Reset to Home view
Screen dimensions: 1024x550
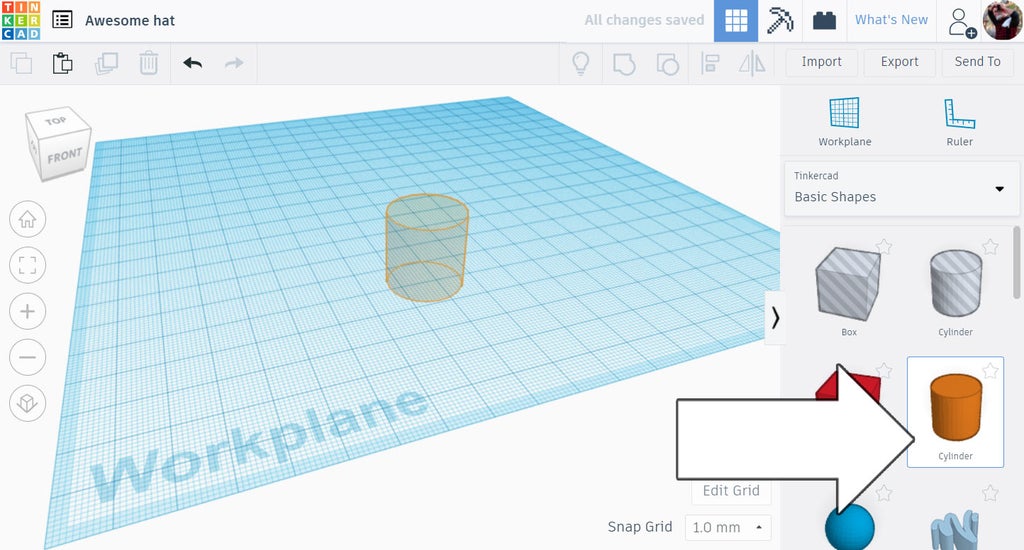(x=27, y=219)
